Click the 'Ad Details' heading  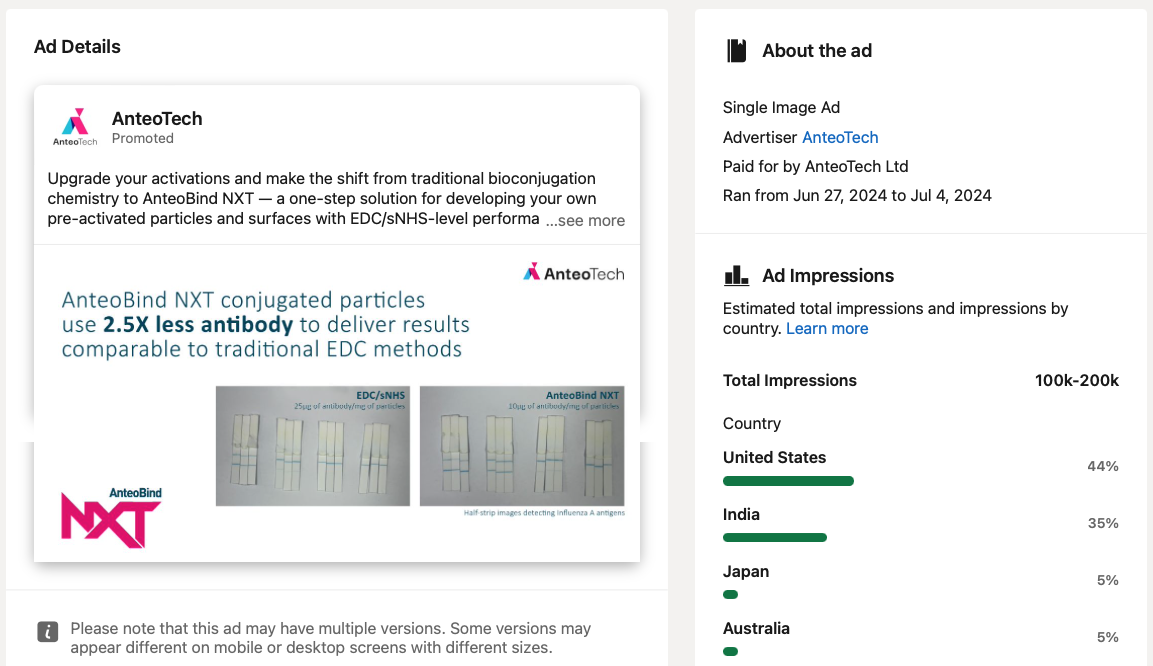click(x=77, y=46)
